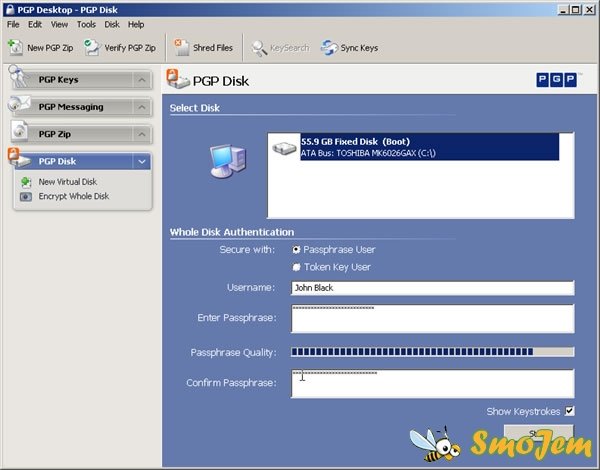
Task: Click the PGP logo in header
Action: [556, 80]
